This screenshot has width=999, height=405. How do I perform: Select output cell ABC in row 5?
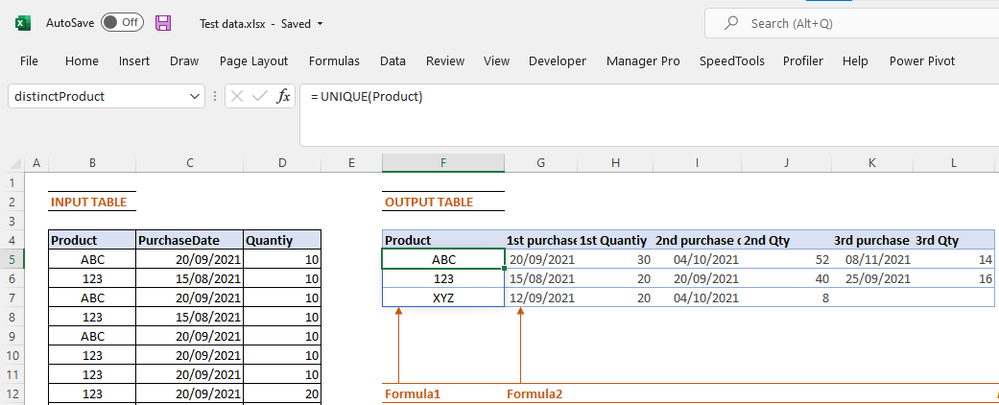[443, 259]
